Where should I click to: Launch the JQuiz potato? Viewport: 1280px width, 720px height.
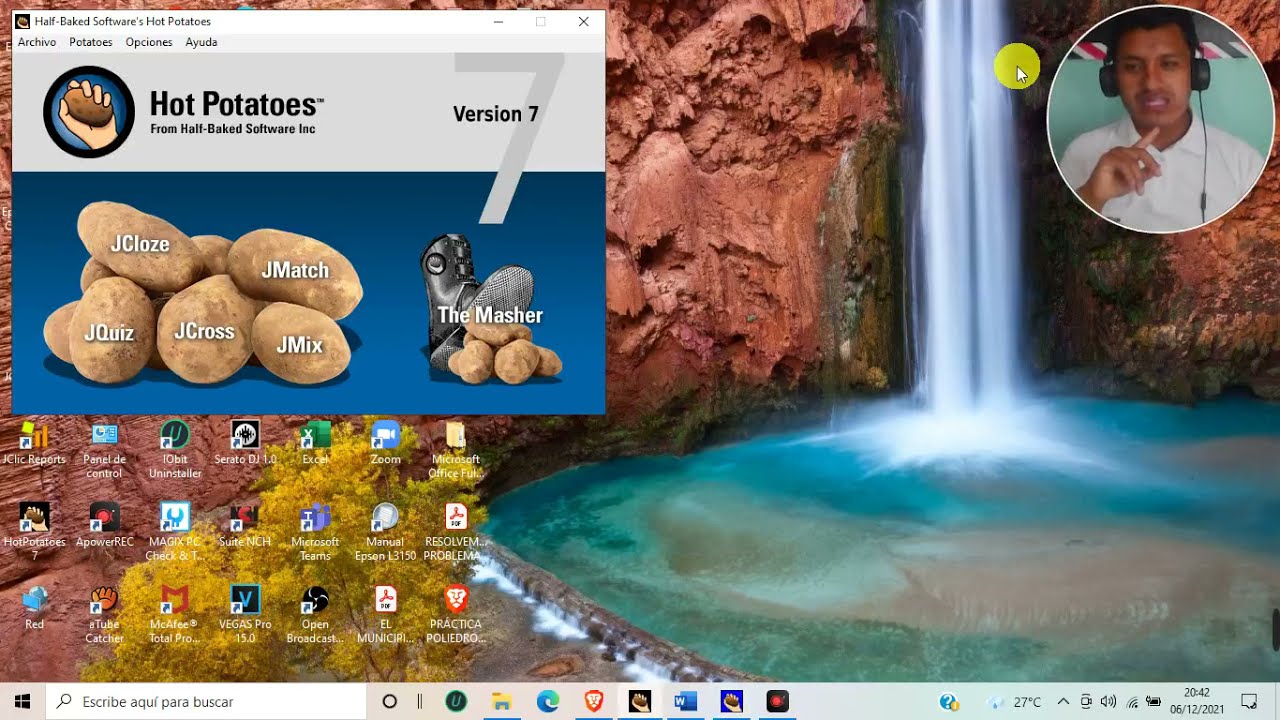(x=108, y=332)
